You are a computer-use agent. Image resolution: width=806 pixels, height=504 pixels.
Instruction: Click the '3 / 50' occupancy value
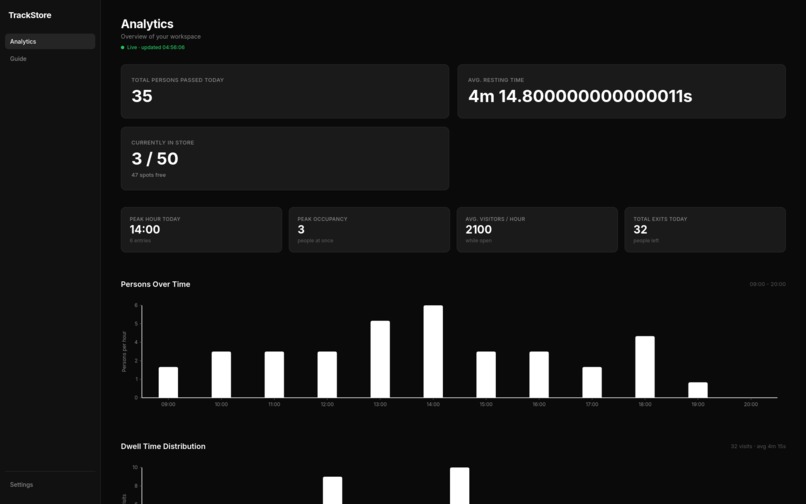click(155, 159)
